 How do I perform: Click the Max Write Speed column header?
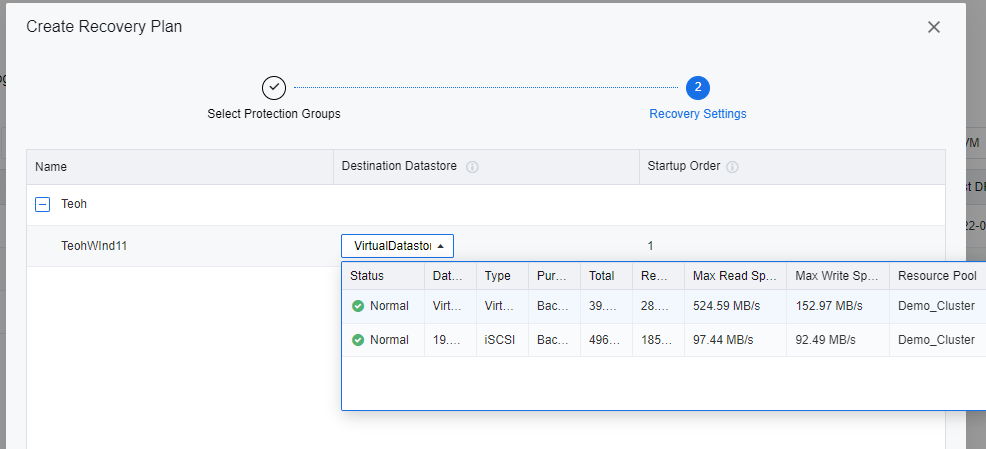click(x=836, y=276)
